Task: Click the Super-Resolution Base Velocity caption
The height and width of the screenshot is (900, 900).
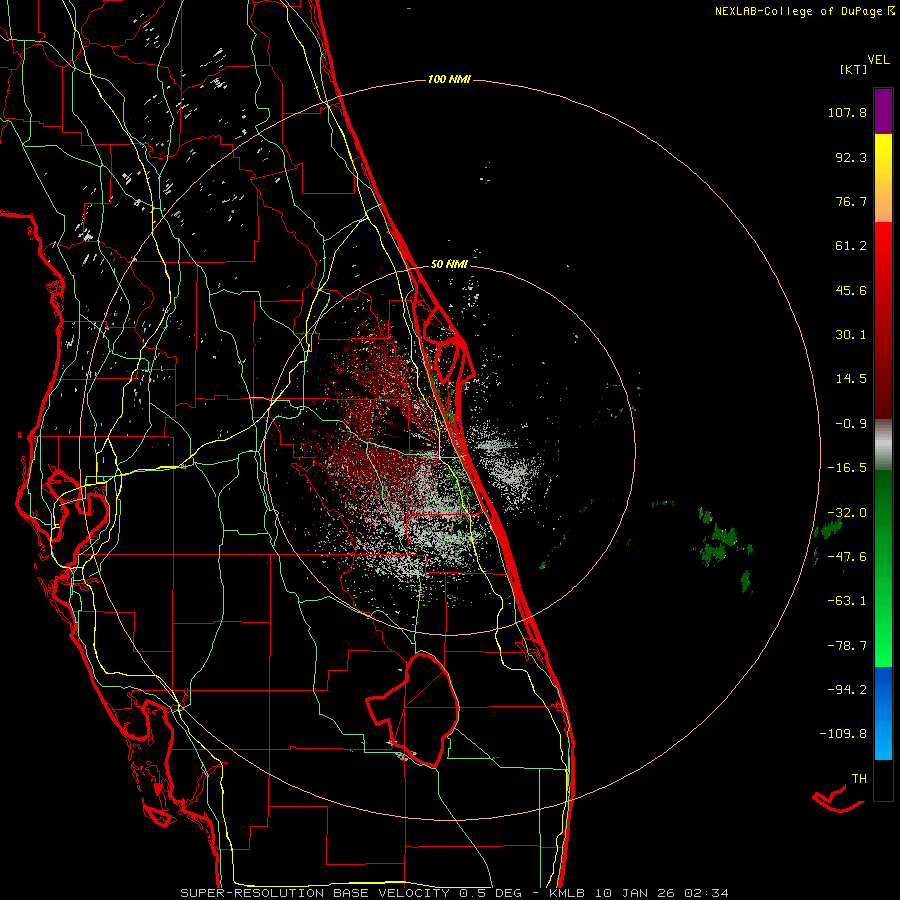Action: [x=454, y=893]
